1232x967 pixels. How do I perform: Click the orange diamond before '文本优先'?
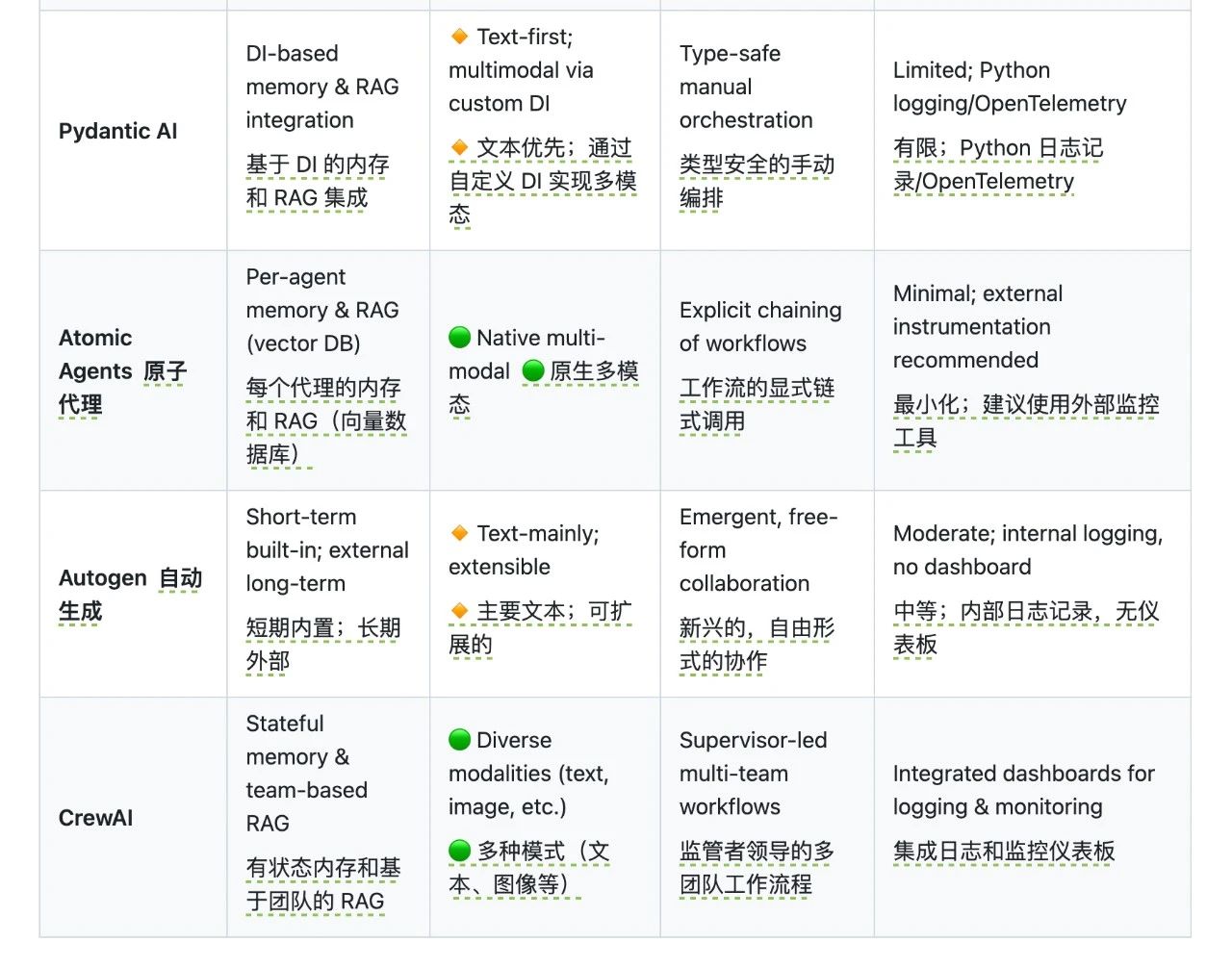[x=459, y=147]
